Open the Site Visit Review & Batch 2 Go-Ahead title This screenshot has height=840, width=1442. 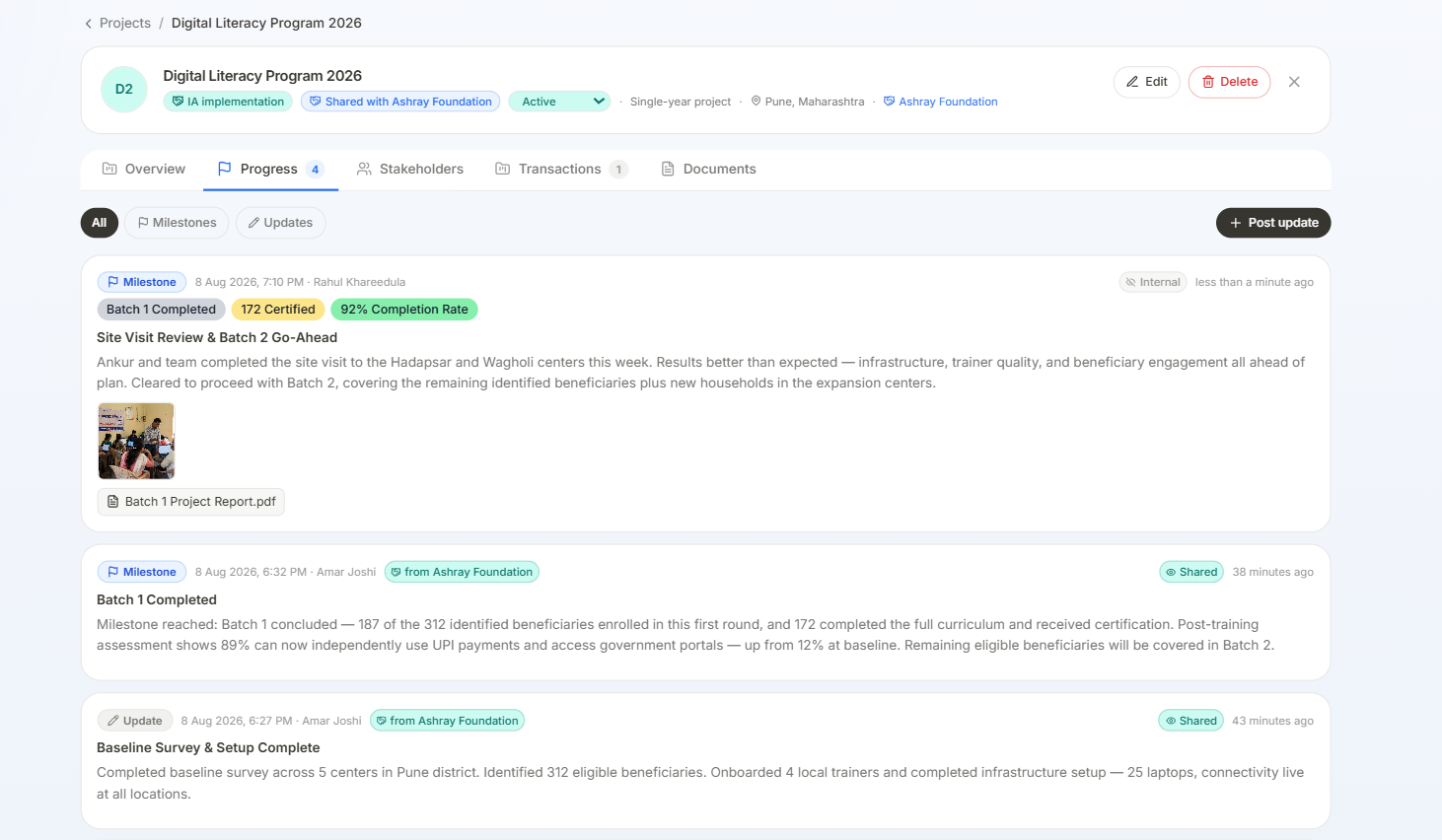[217, 337]
